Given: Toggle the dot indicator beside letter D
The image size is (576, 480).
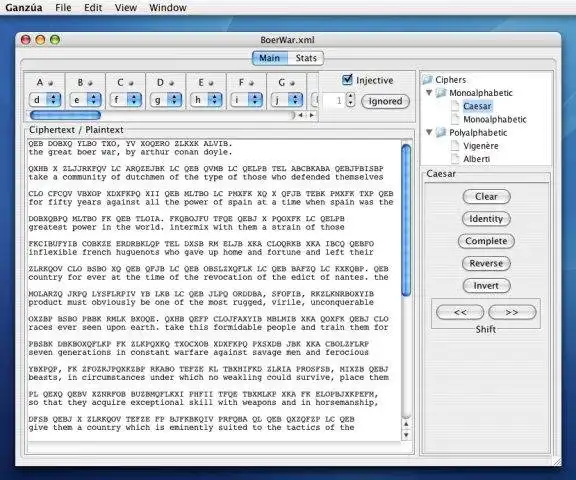Looking at the screenshot, I should (x=171, y=83).
